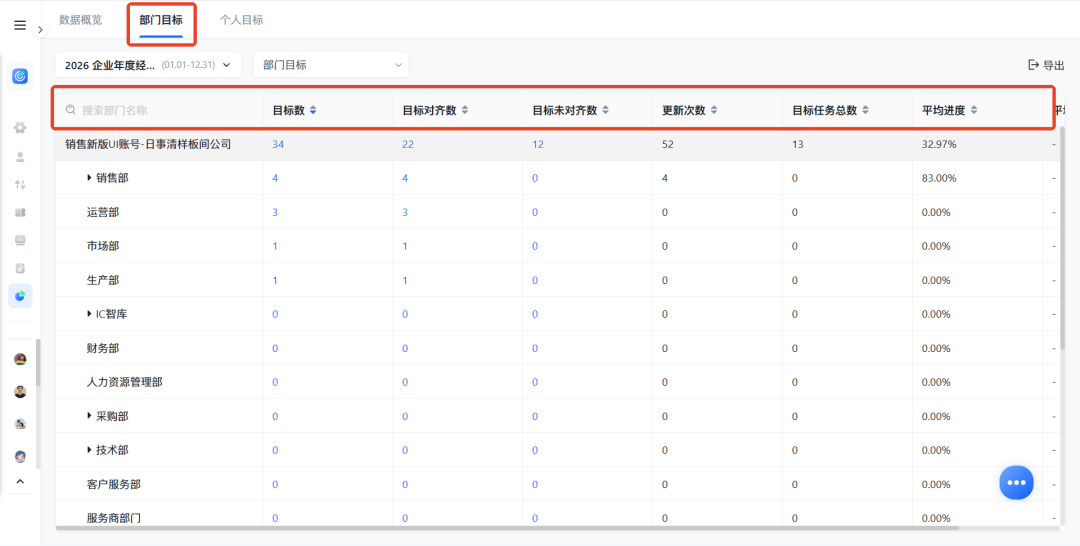Click the table's vertical scrollbar
Image resolution: width=1080 pixels, height=546 pixels.
pos(1062,238)
